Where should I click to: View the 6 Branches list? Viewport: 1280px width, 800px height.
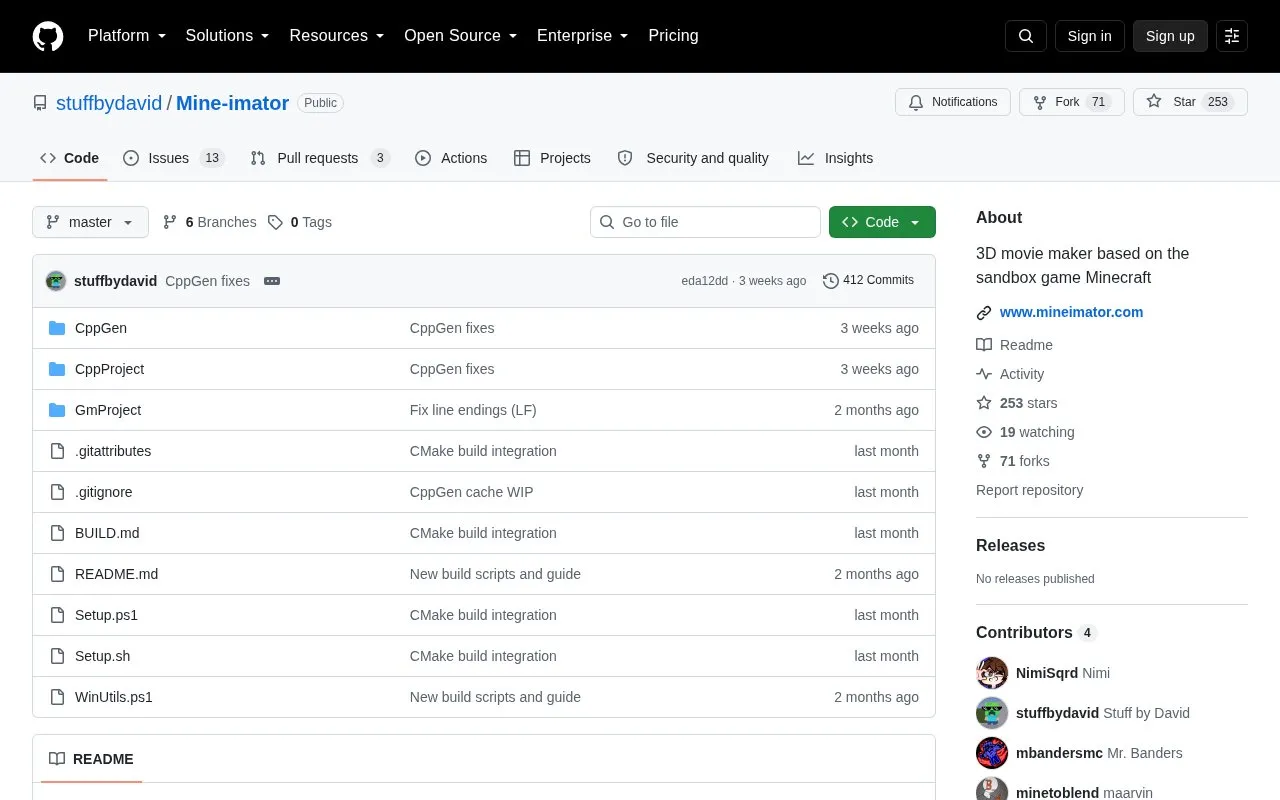tap(209, 222)
